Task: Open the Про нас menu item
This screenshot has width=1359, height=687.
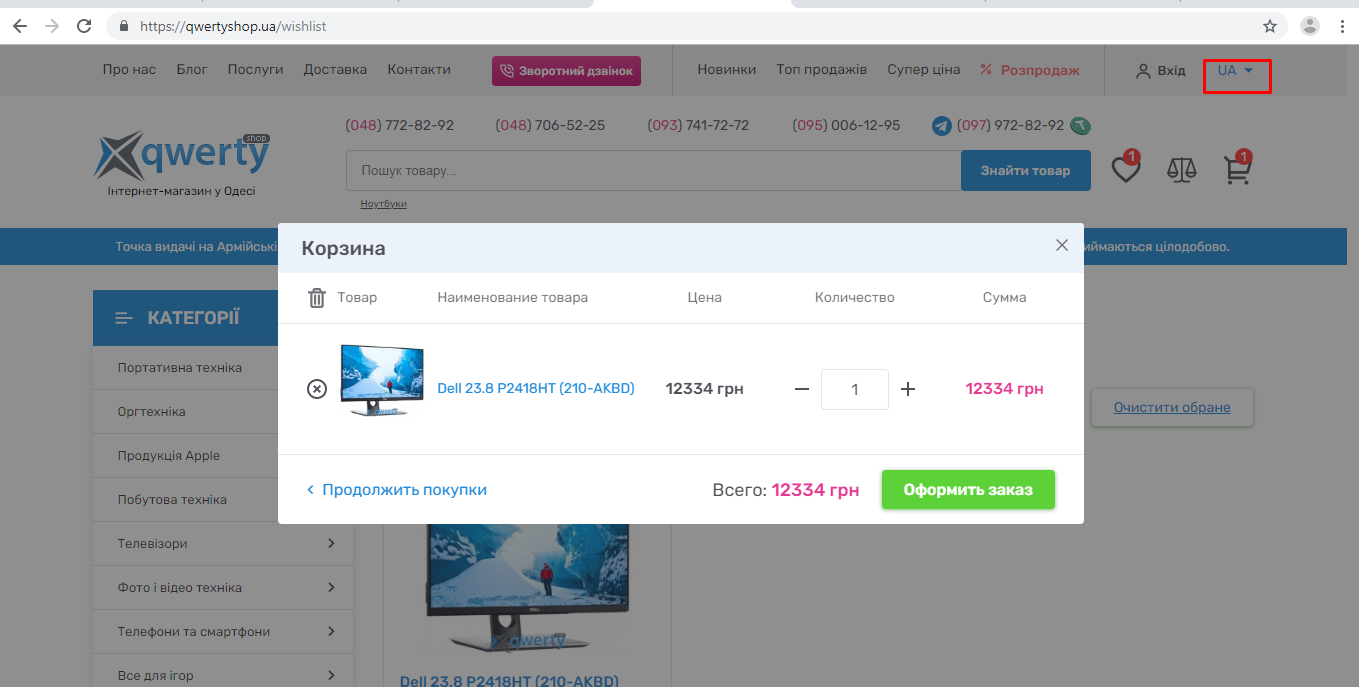Action: (x=130, y=70)
